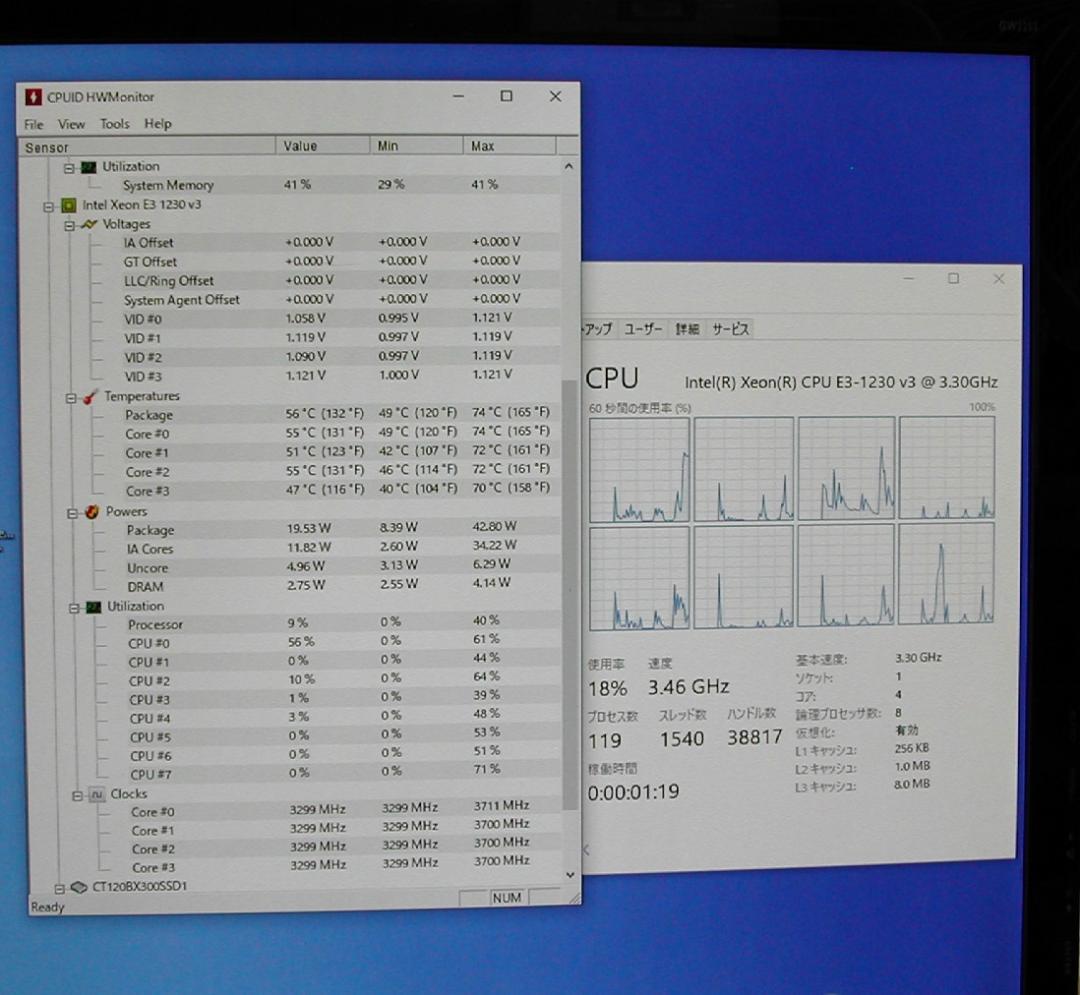The width and height of the screenshot is (1080, 995).
Task: Click the 42.80 W max package power value
Action: pyautogui.click(x=495, y=527)
